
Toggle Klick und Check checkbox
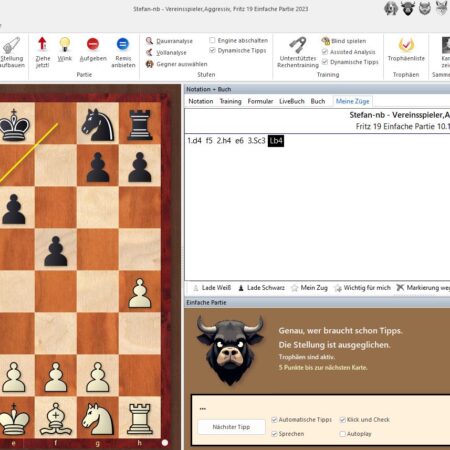point(342,419)
